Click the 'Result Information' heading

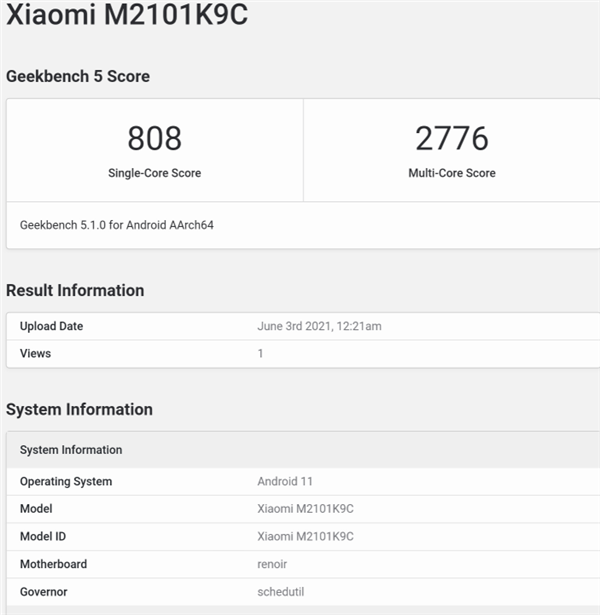75,291
